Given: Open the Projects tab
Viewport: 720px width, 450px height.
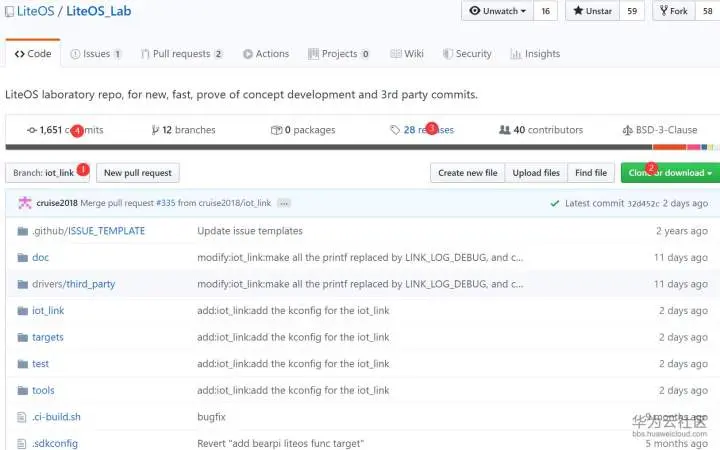Looking at the screenshot, I should [338, 54].
